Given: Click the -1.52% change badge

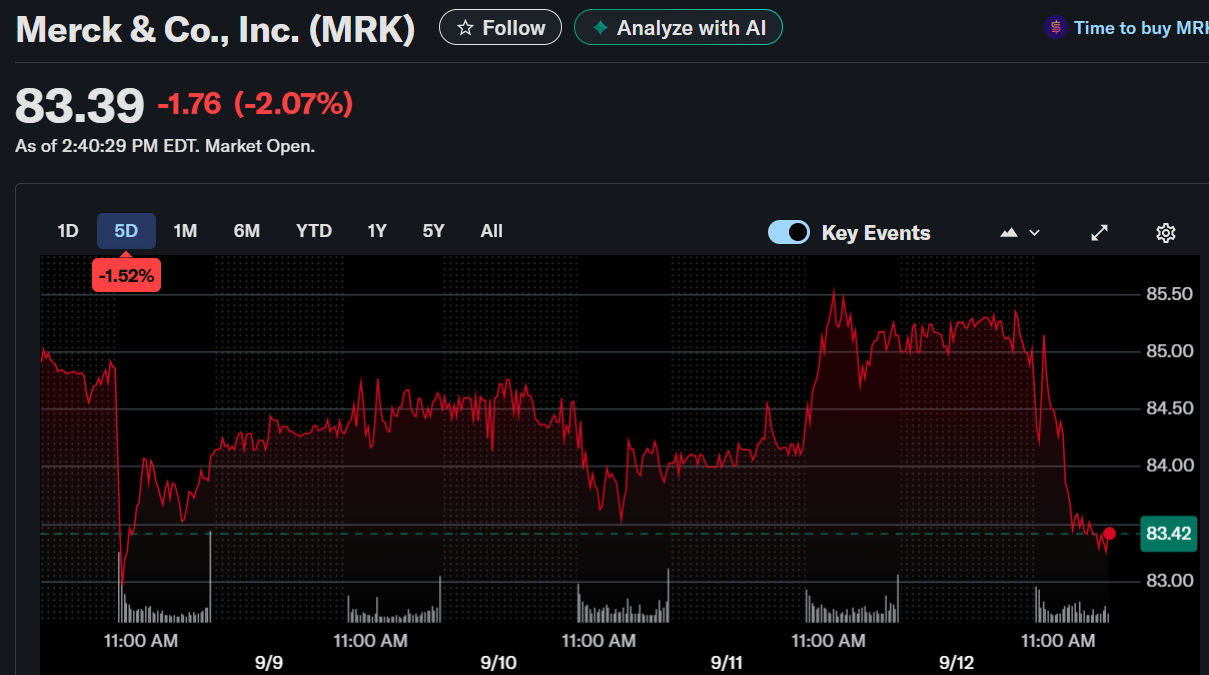Looking at the screenshot, I should point(126,275).
